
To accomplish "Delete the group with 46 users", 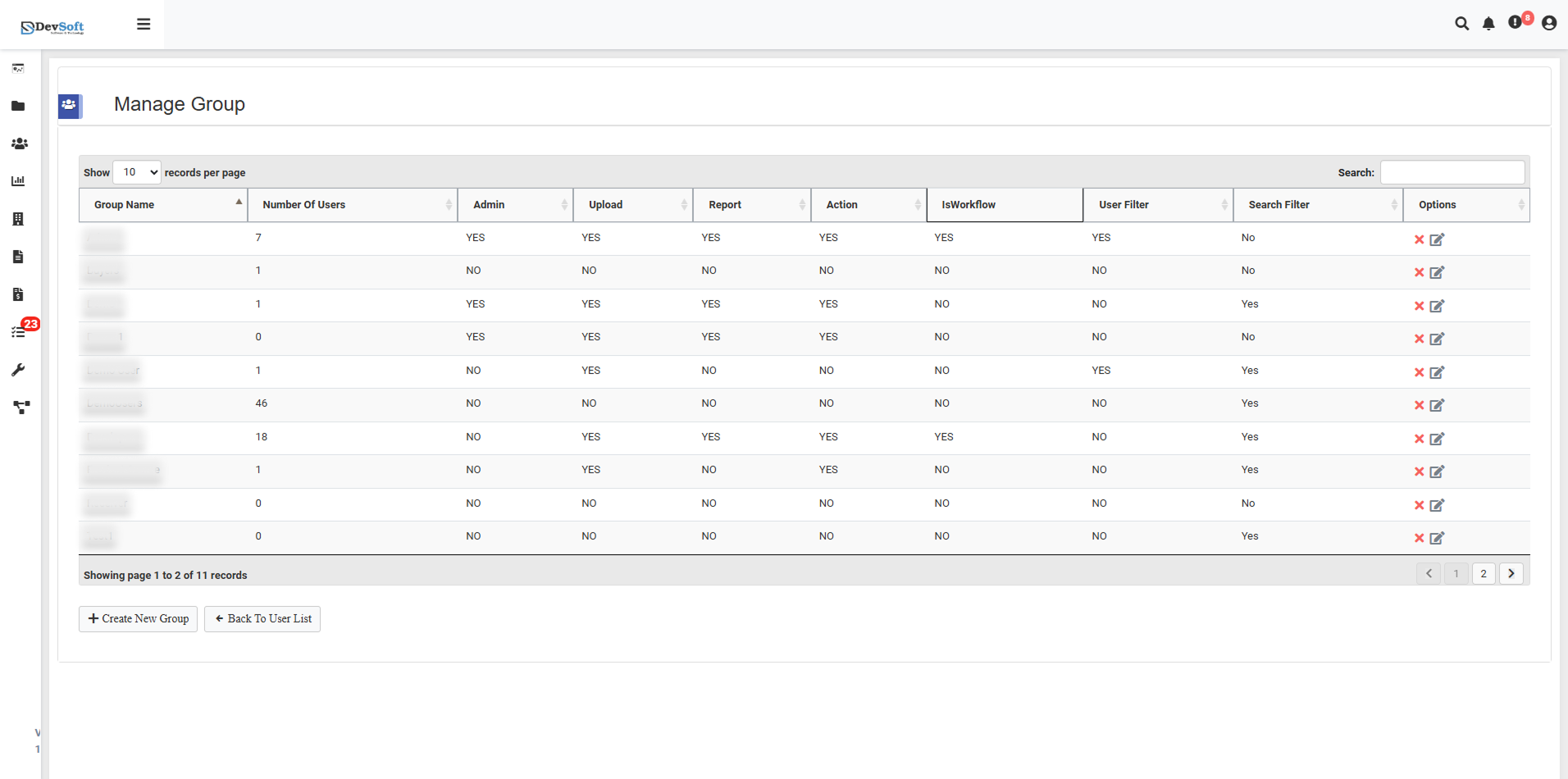I will 1419,404.
